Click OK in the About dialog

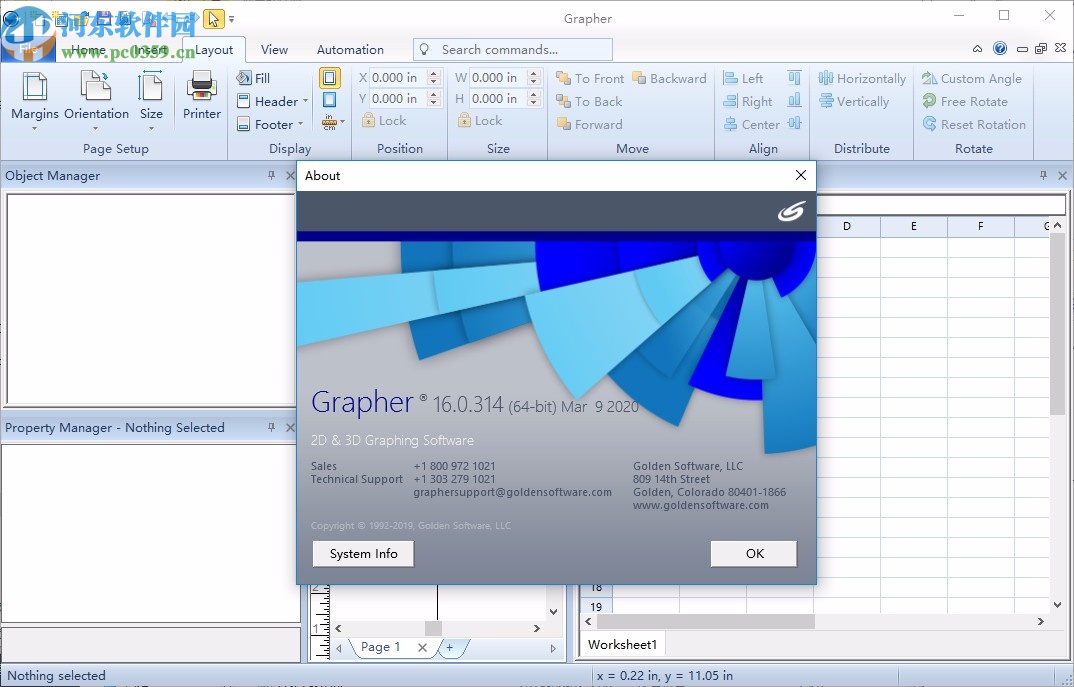[x=753, y=553]
